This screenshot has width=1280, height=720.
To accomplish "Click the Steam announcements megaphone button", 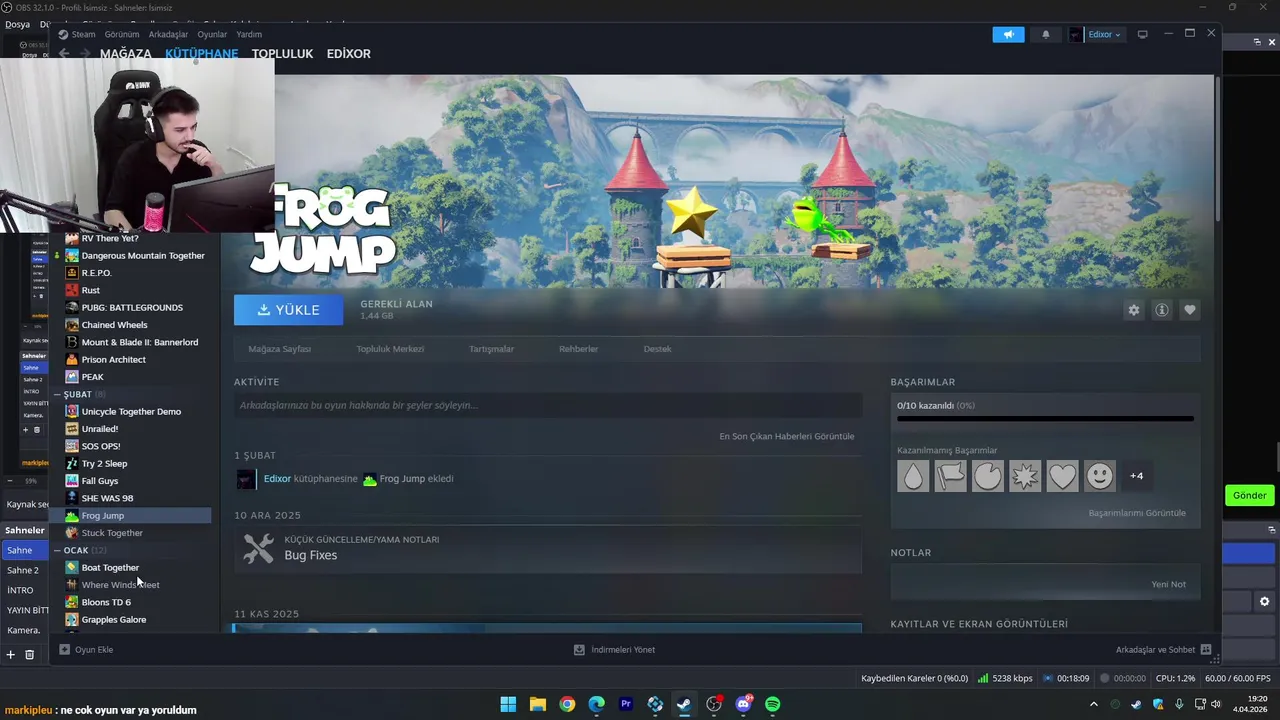I will point(1008,34).
